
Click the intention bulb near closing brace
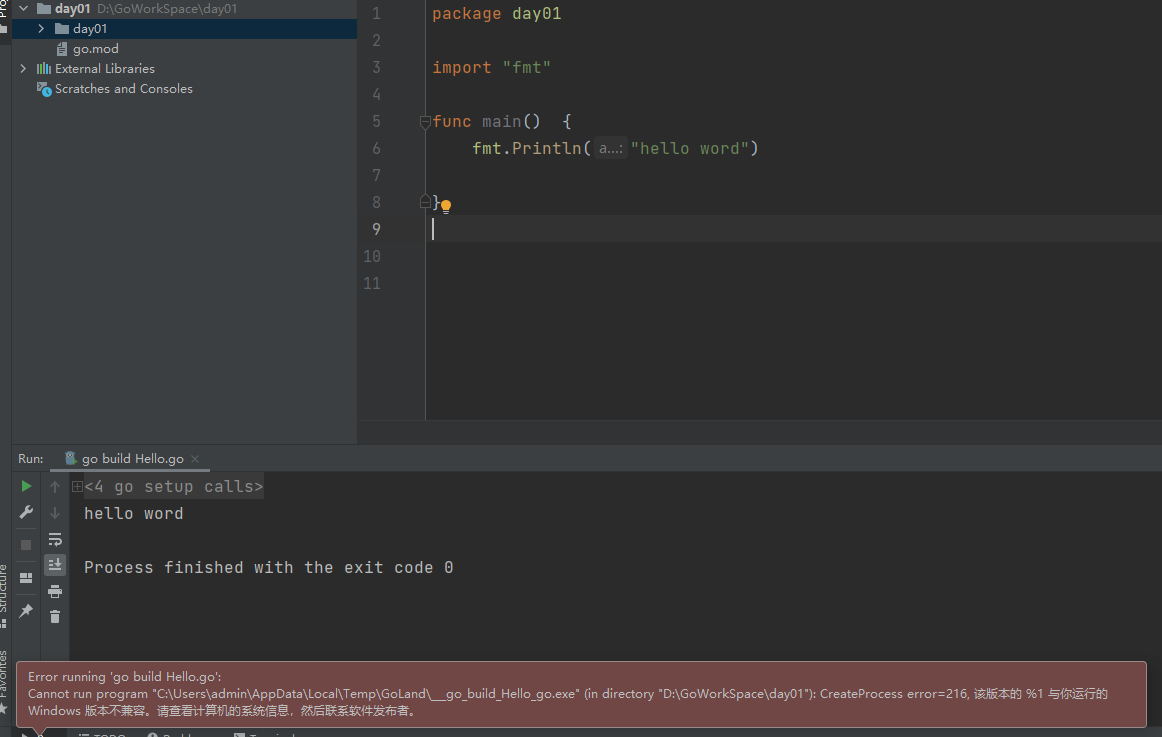[x=445, y=205]
